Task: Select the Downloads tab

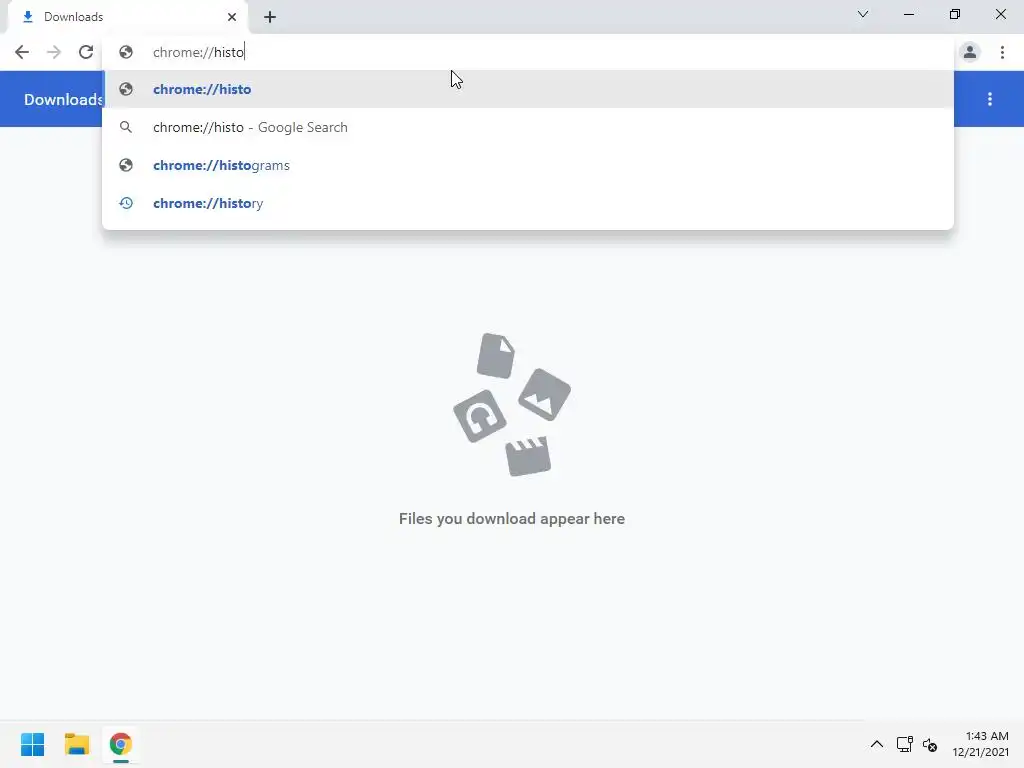Action: pos(127,17)
